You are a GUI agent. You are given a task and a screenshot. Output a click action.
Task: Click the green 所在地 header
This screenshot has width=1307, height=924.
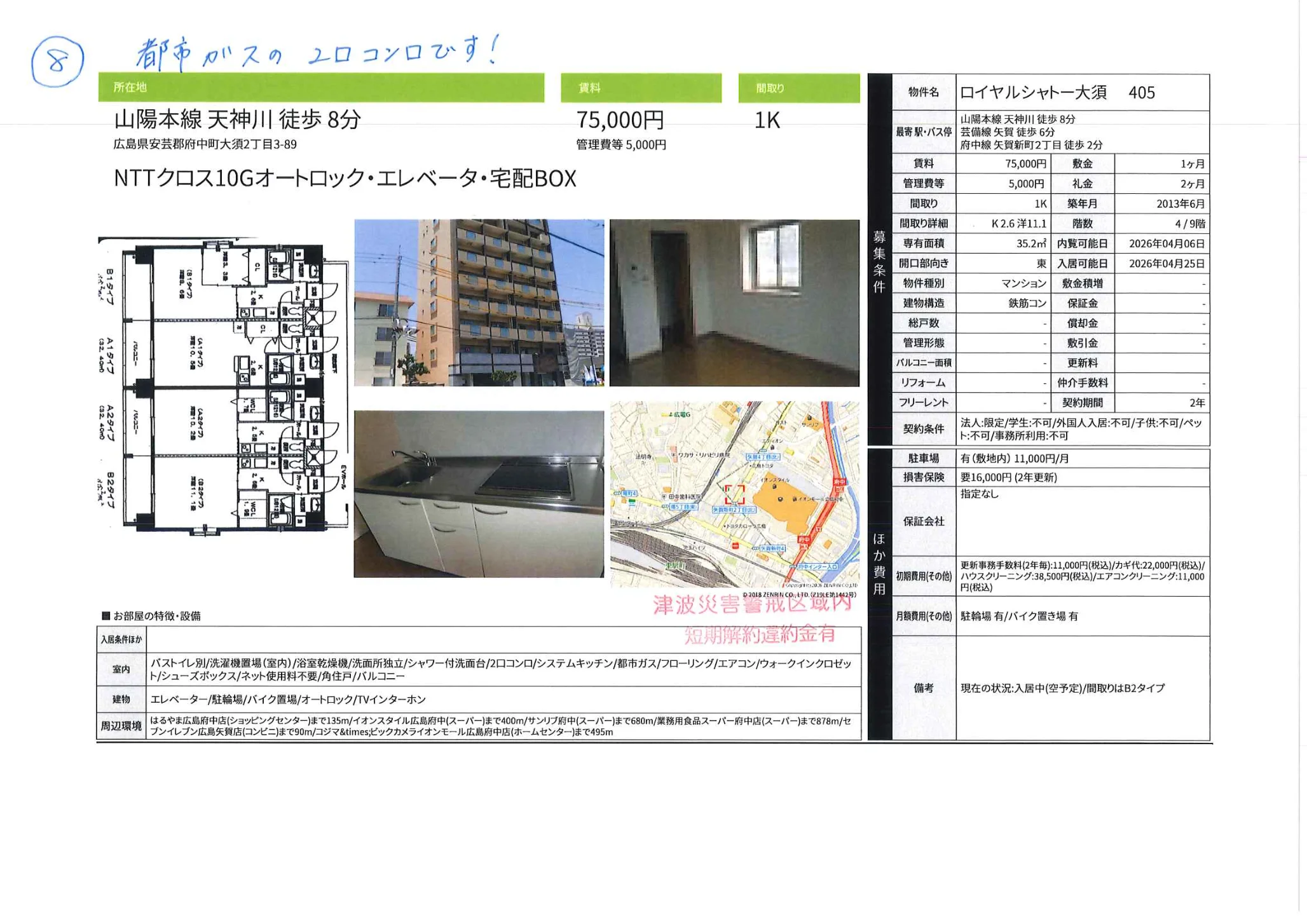321,88
